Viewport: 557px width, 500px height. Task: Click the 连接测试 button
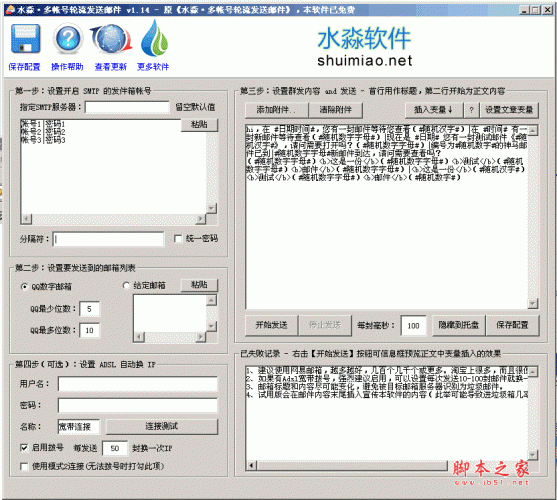click(x=162, y=426)
